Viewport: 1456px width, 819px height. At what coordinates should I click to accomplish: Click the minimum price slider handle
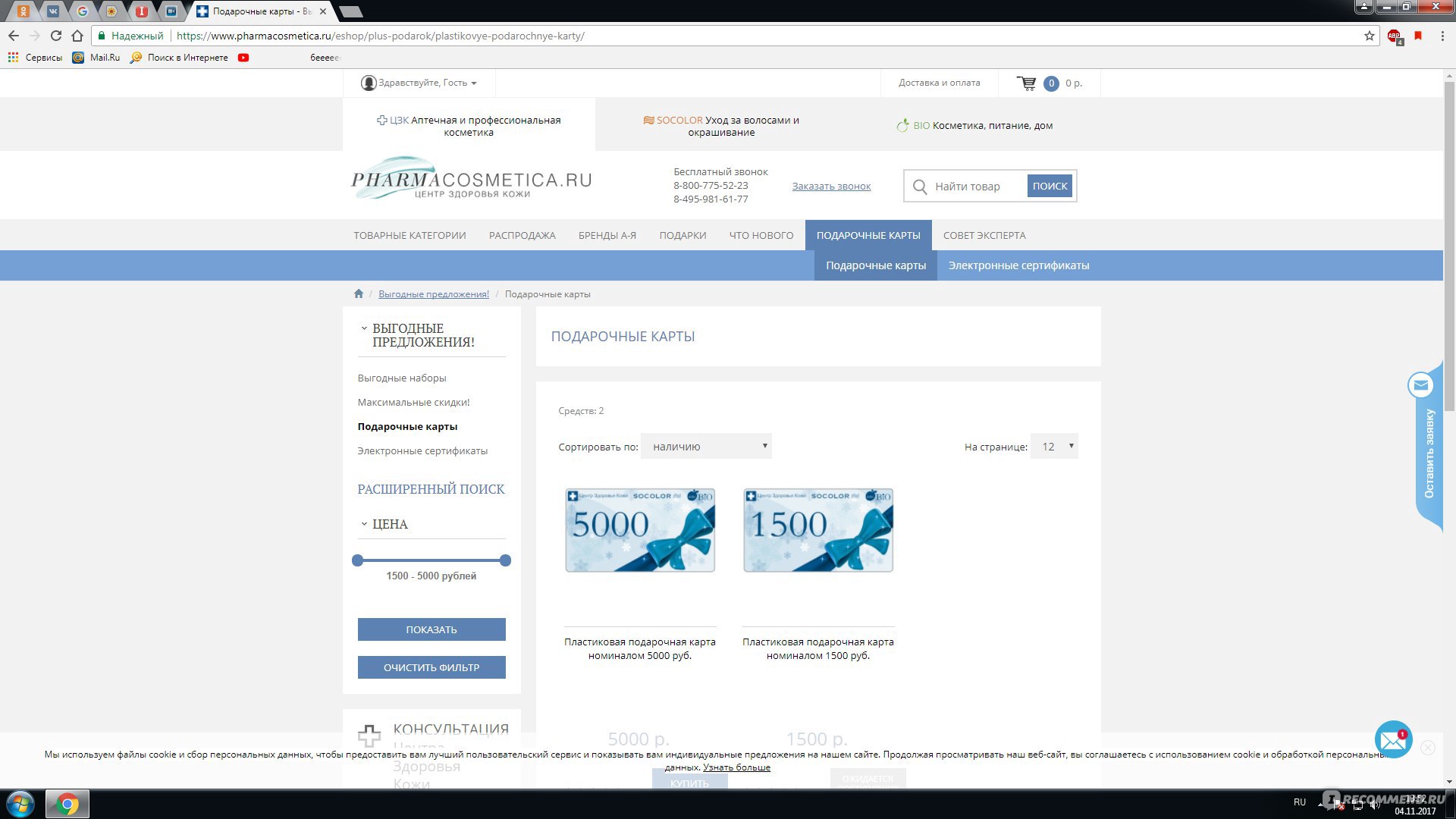point(358,560)
